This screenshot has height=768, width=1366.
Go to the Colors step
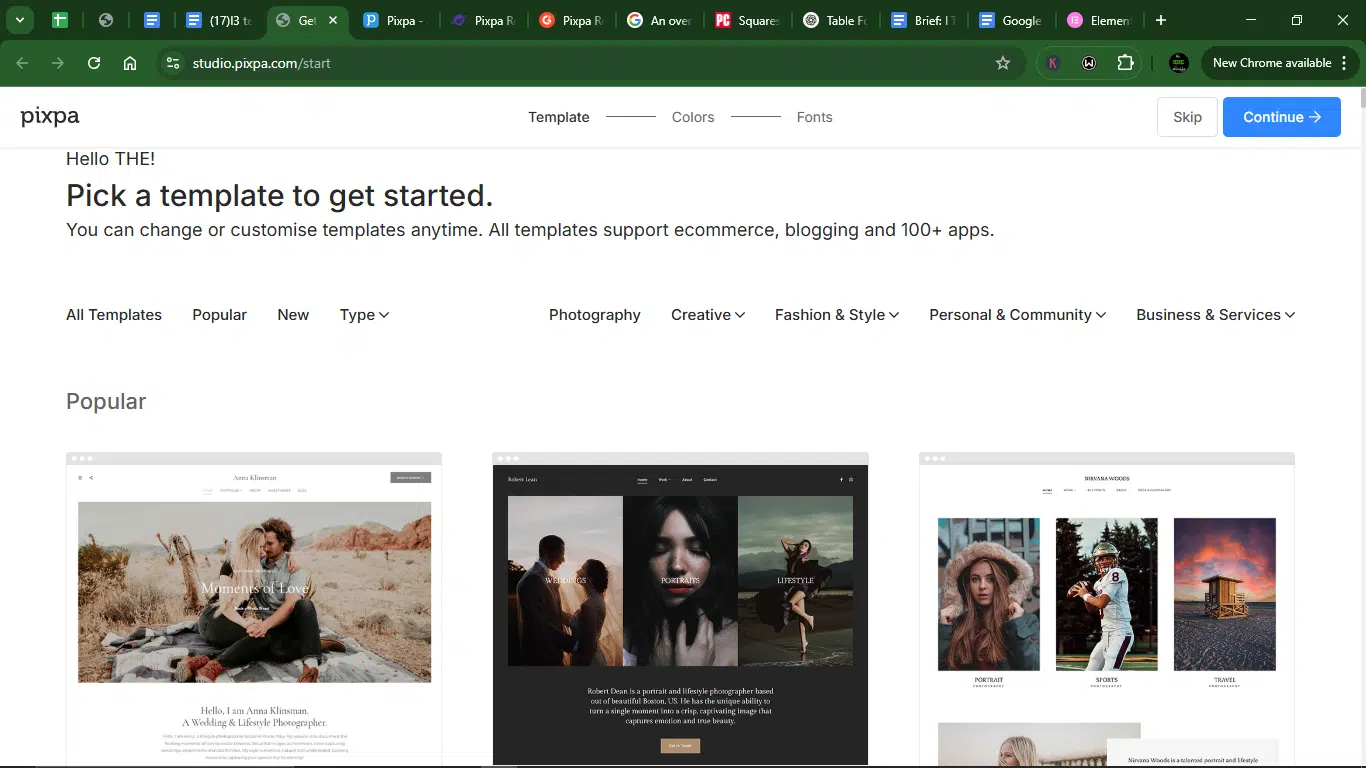click(693, 117)
